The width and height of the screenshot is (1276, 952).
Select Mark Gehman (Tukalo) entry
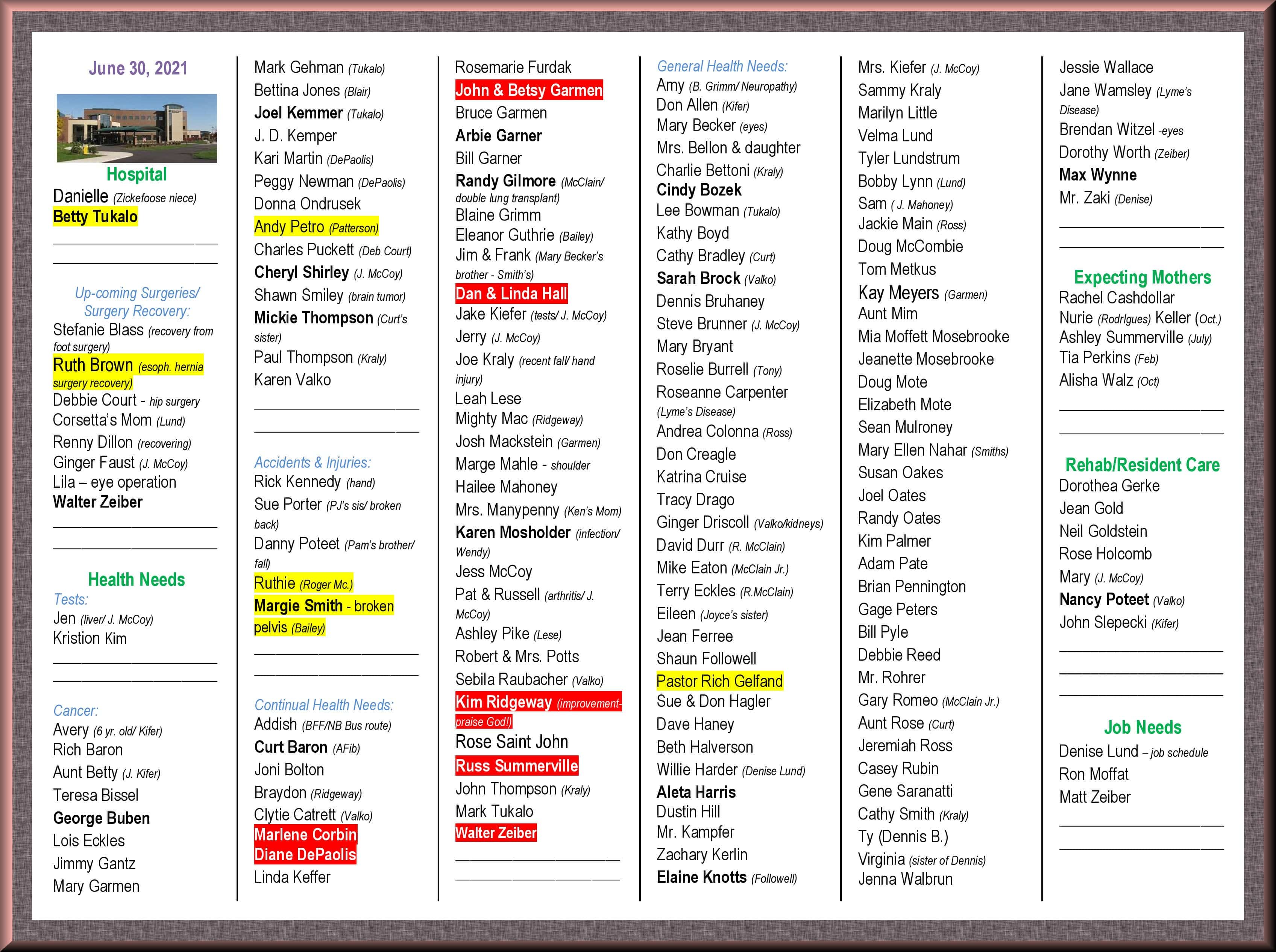coord(319,68)
